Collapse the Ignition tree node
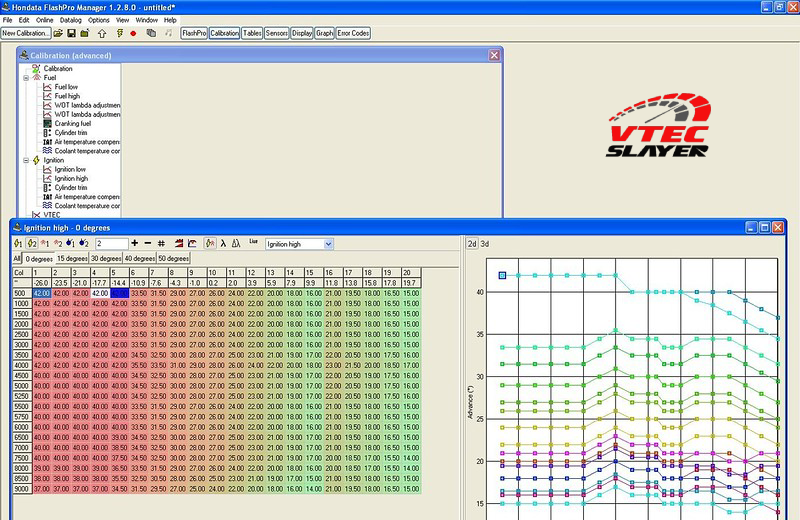This screenshot has height=520, width=800. click(x=27, y=159)
